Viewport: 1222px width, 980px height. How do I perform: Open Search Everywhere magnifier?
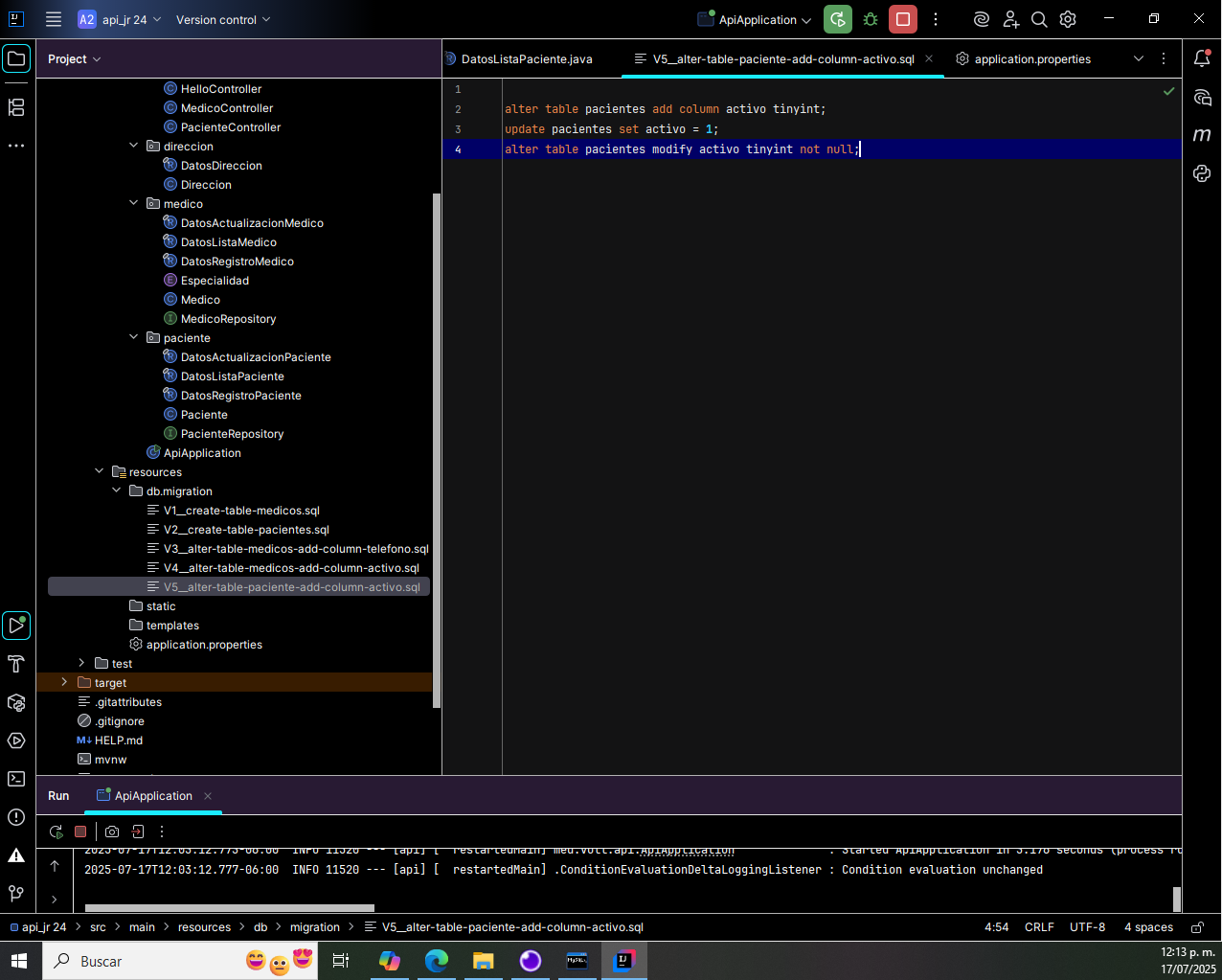coord(1039,19)
